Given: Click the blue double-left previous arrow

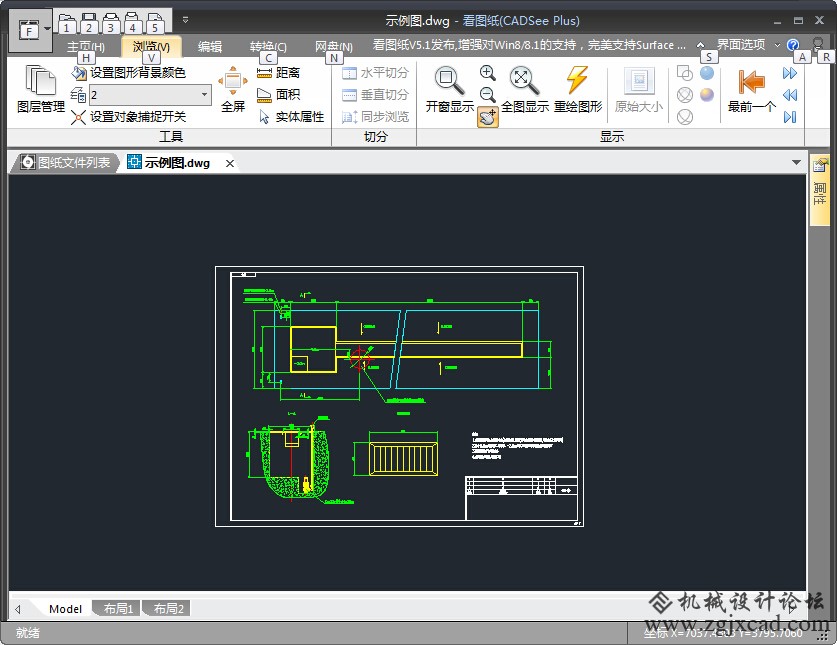Looking at the screenshot, I should pos(789,95).
